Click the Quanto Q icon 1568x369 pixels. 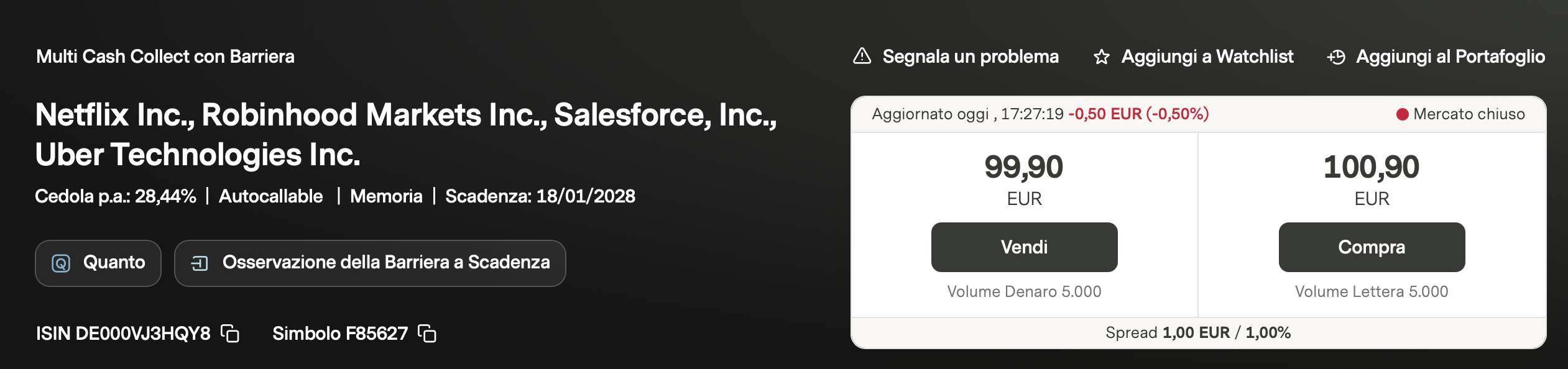tap(61, 263)
